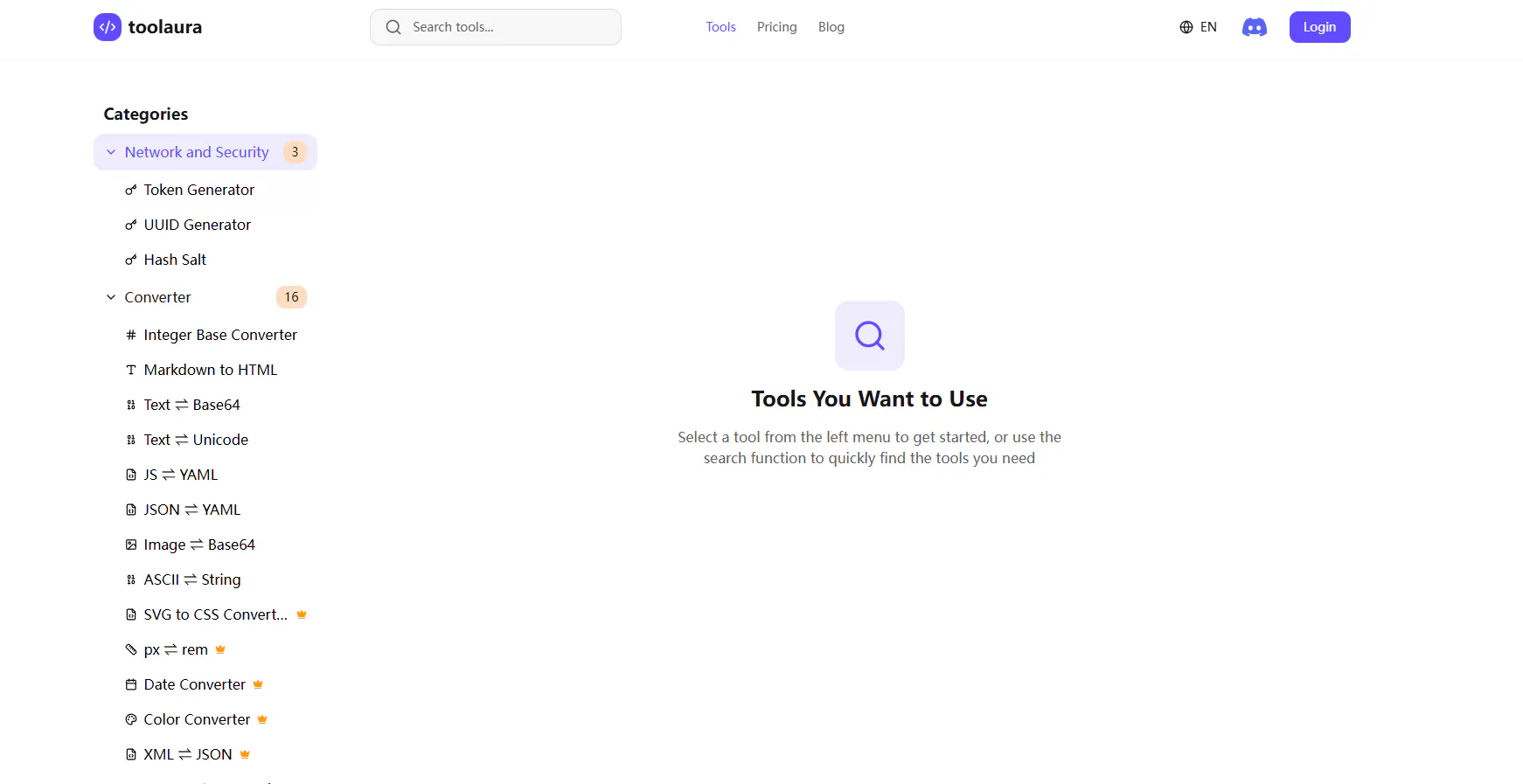The height and width of the screenshot is (784, 1523).
Task: Click the Converter category label
Action: (x=157, y=297)
